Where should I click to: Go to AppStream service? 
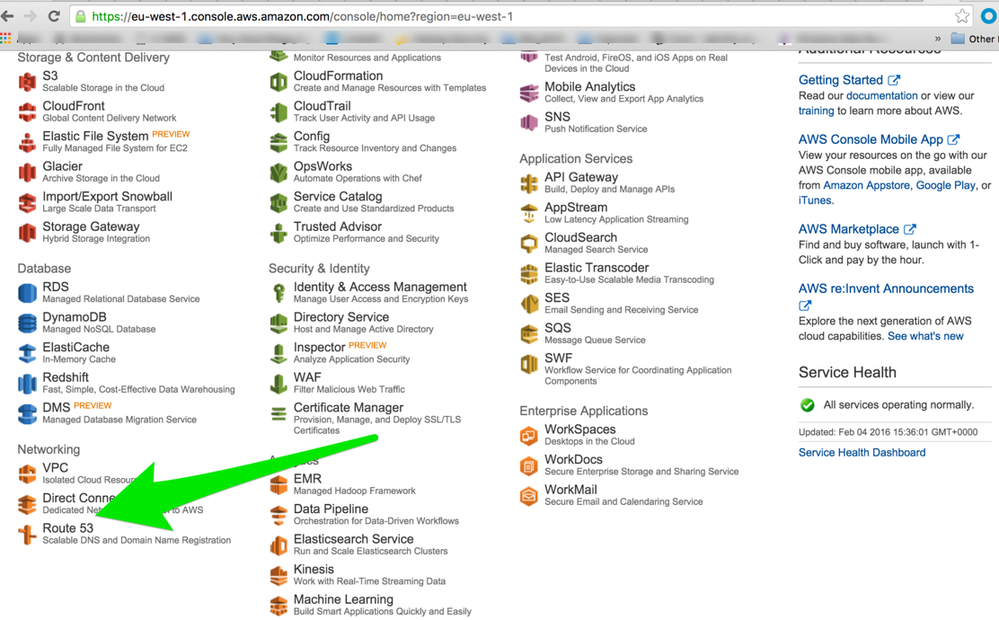click(x=576, y=207)
